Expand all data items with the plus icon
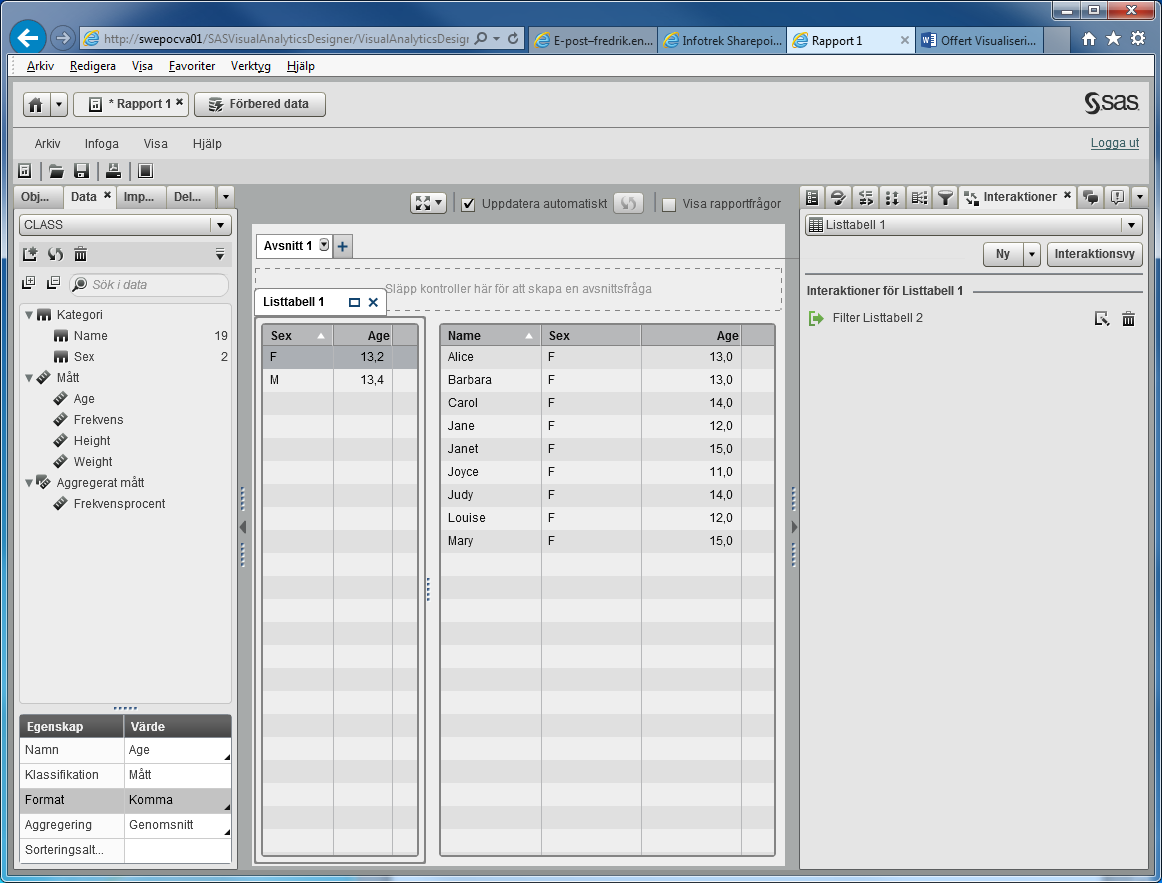This screenshot has width=1162, height=883. (28, 282)
